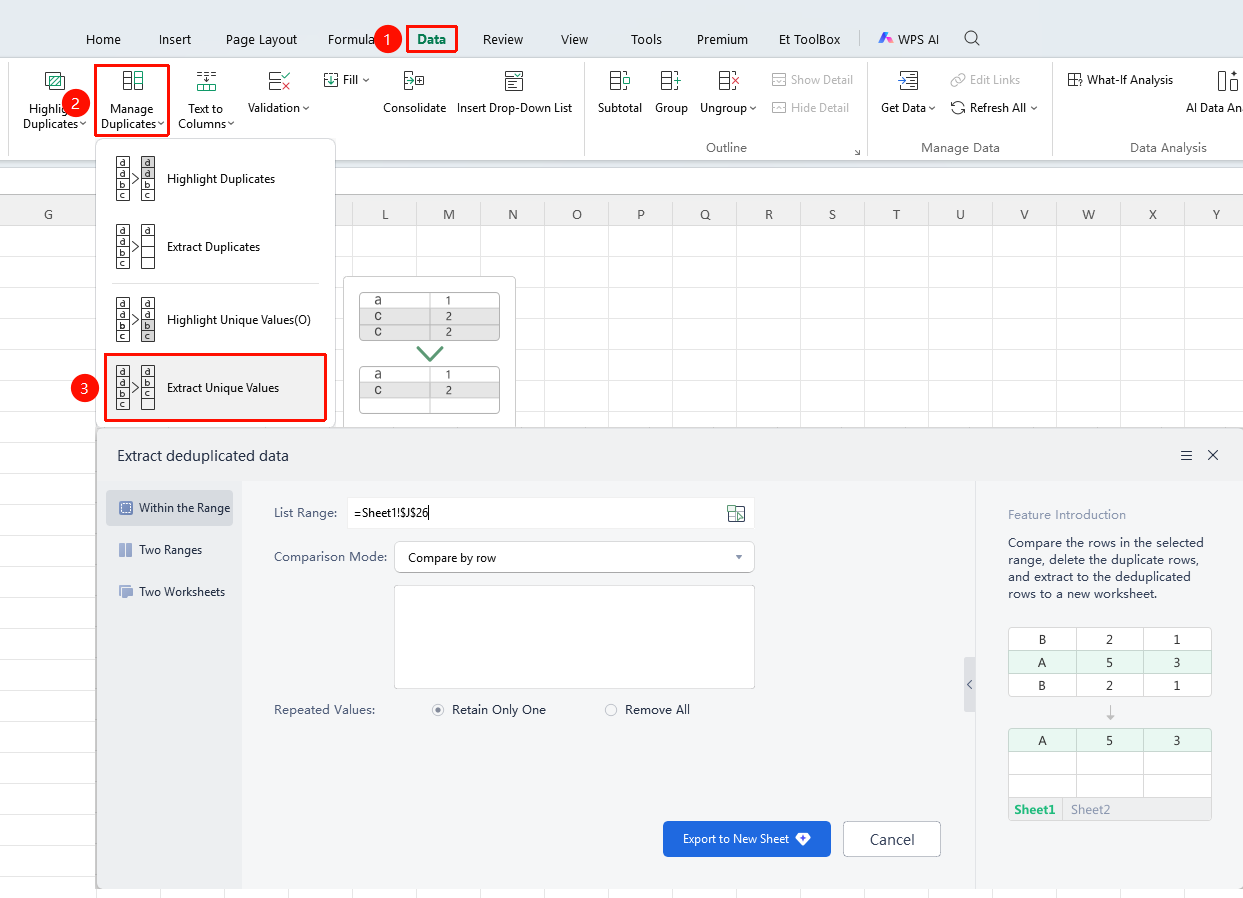Switch to the Home tab
Viewport: 1243px width, 898px height.
point(103,40)
